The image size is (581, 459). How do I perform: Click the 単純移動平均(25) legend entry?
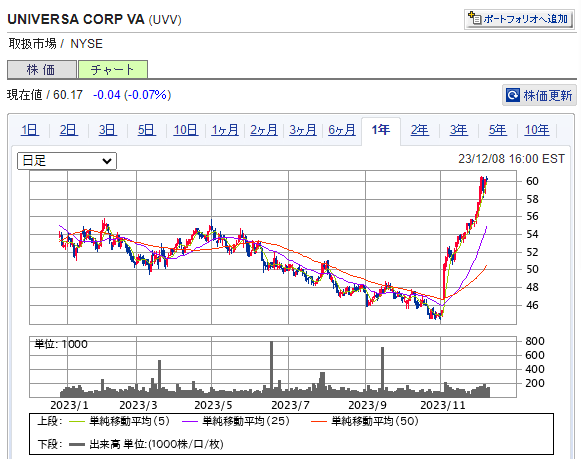click(x=236, y=421)
